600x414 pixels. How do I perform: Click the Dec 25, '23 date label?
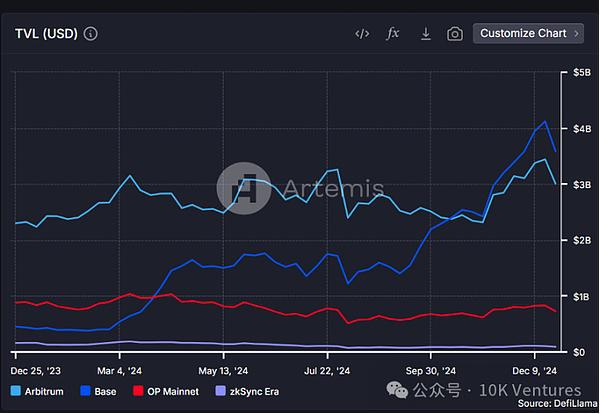[36, 371]
